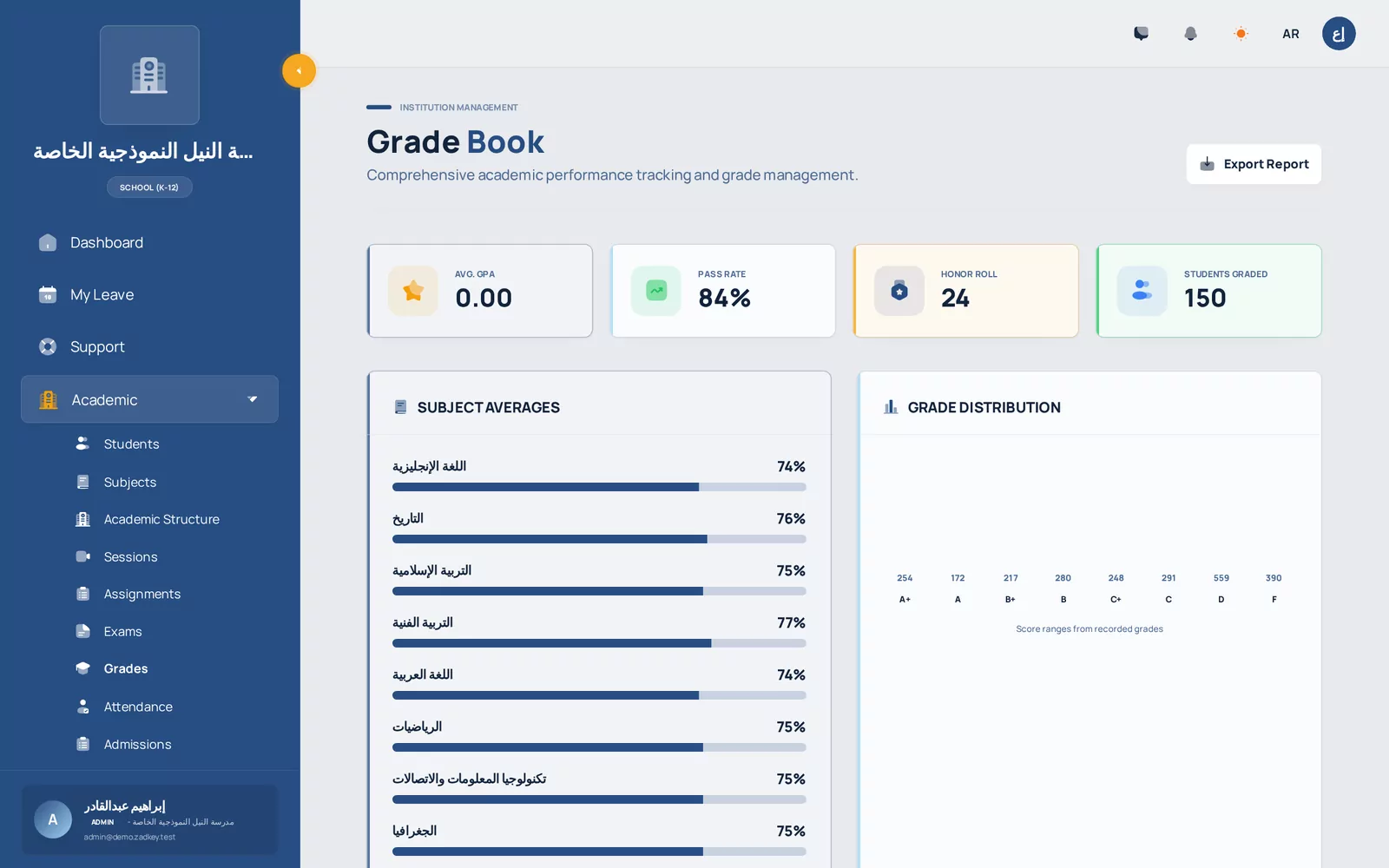Open the Support section
Image resolution: width=1389 pixels, height=868 pixels.
(x=149, y=347)
